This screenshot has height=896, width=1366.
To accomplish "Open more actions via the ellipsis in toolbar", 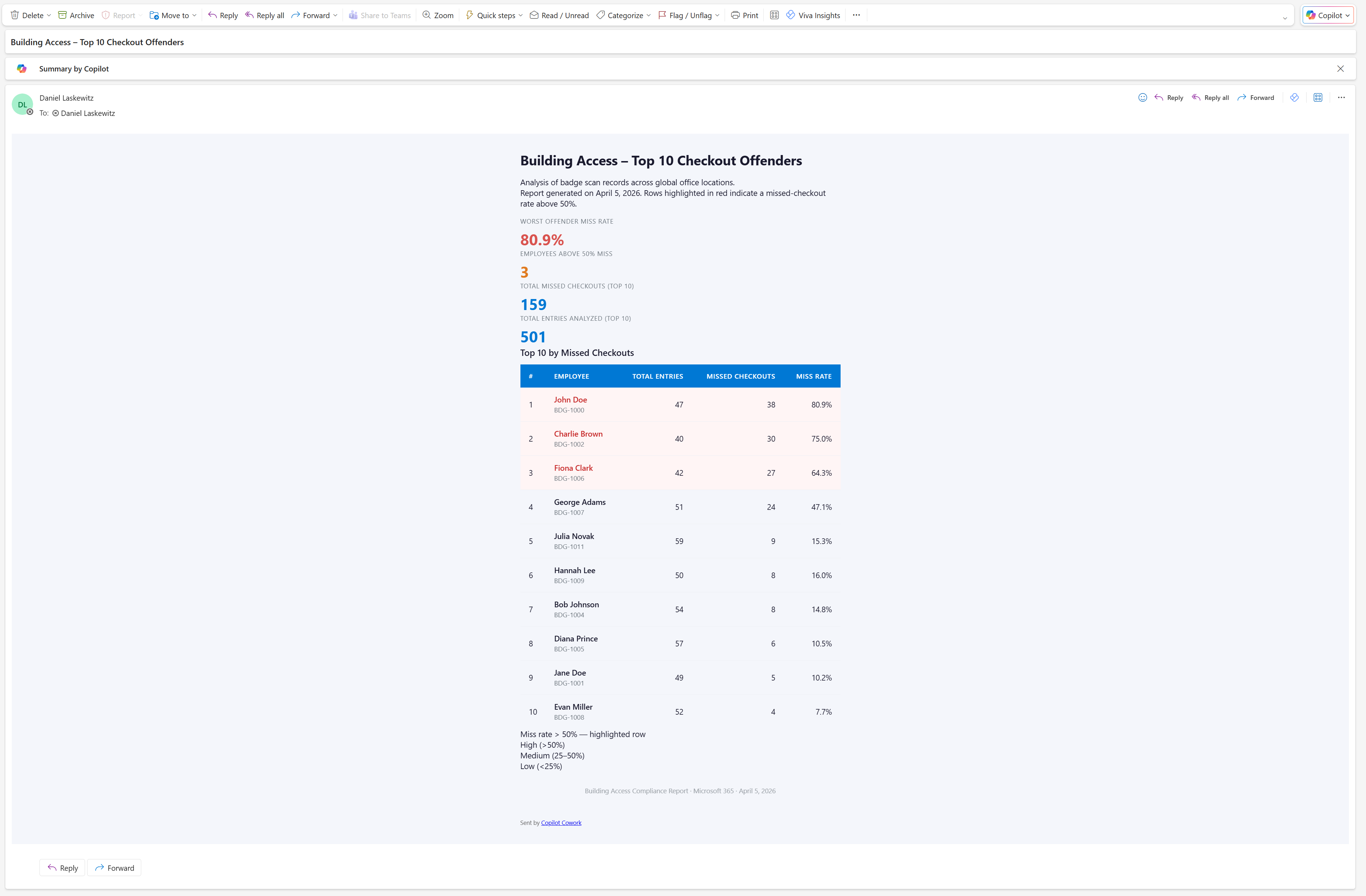I will [856, 15].
